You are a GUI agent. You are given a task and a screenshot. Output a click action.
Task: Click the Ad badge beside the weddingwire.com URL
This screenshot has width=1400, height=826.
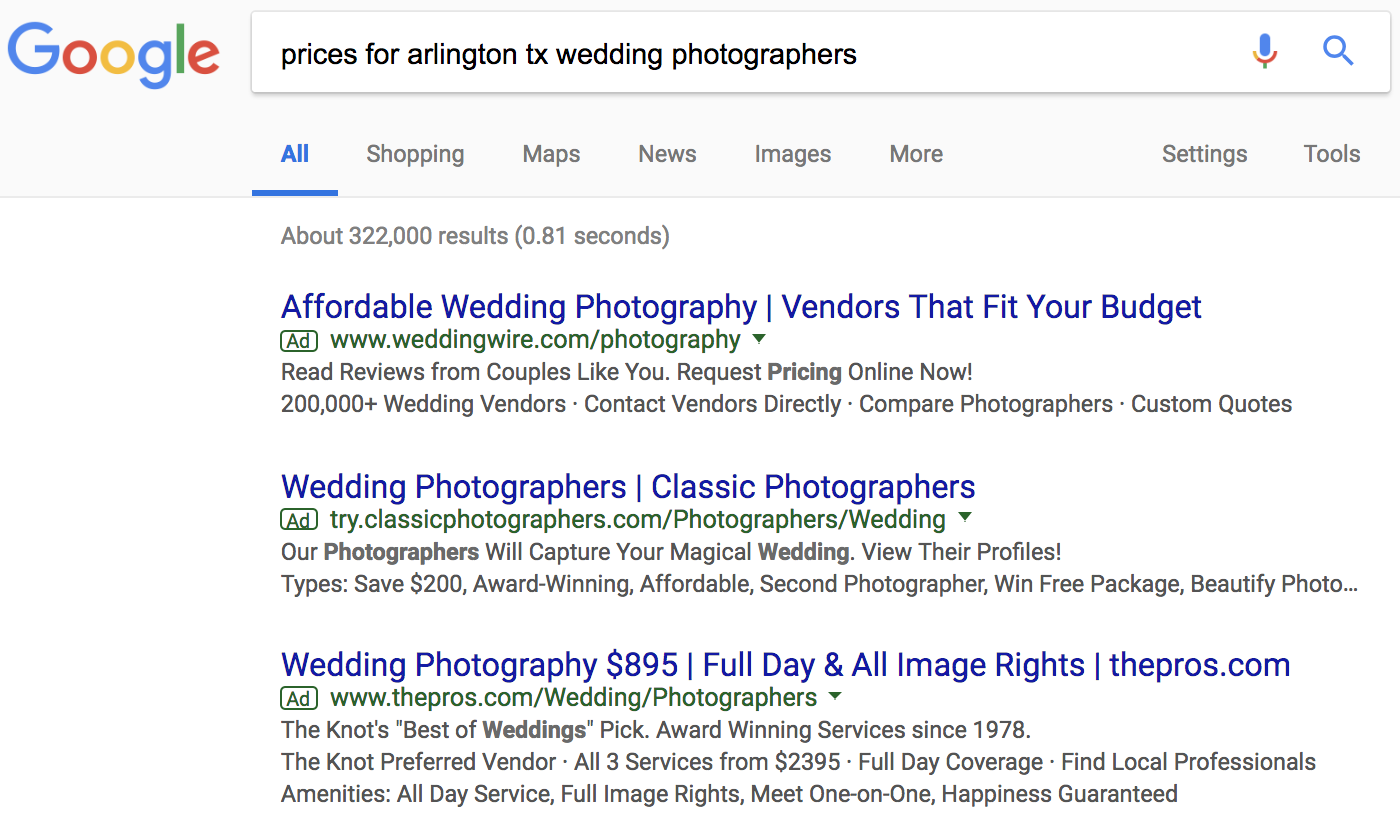(x=299, y=341)
